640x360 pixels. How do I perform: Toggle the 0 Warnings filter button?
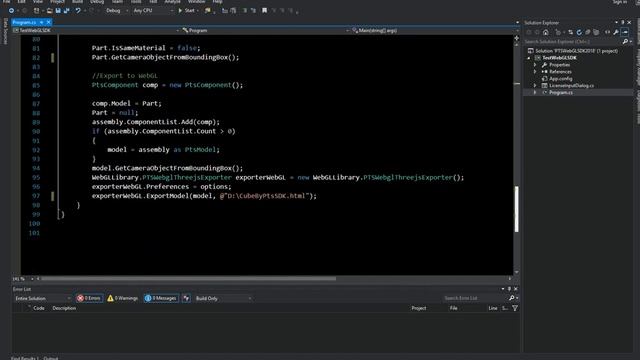point(122,298)
